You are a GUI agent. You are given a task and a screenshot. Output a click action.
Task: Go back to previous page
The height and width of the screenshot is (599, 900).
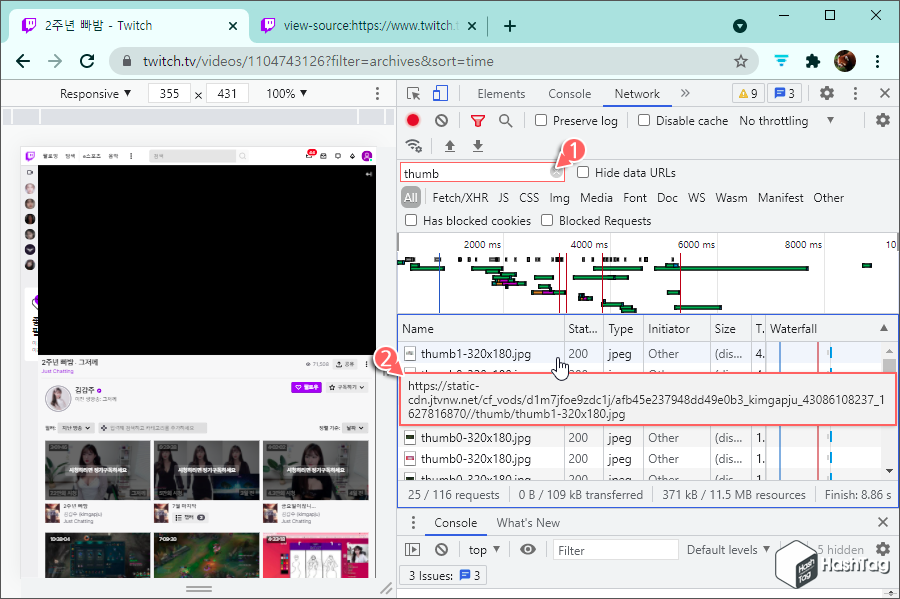[23, 61]
